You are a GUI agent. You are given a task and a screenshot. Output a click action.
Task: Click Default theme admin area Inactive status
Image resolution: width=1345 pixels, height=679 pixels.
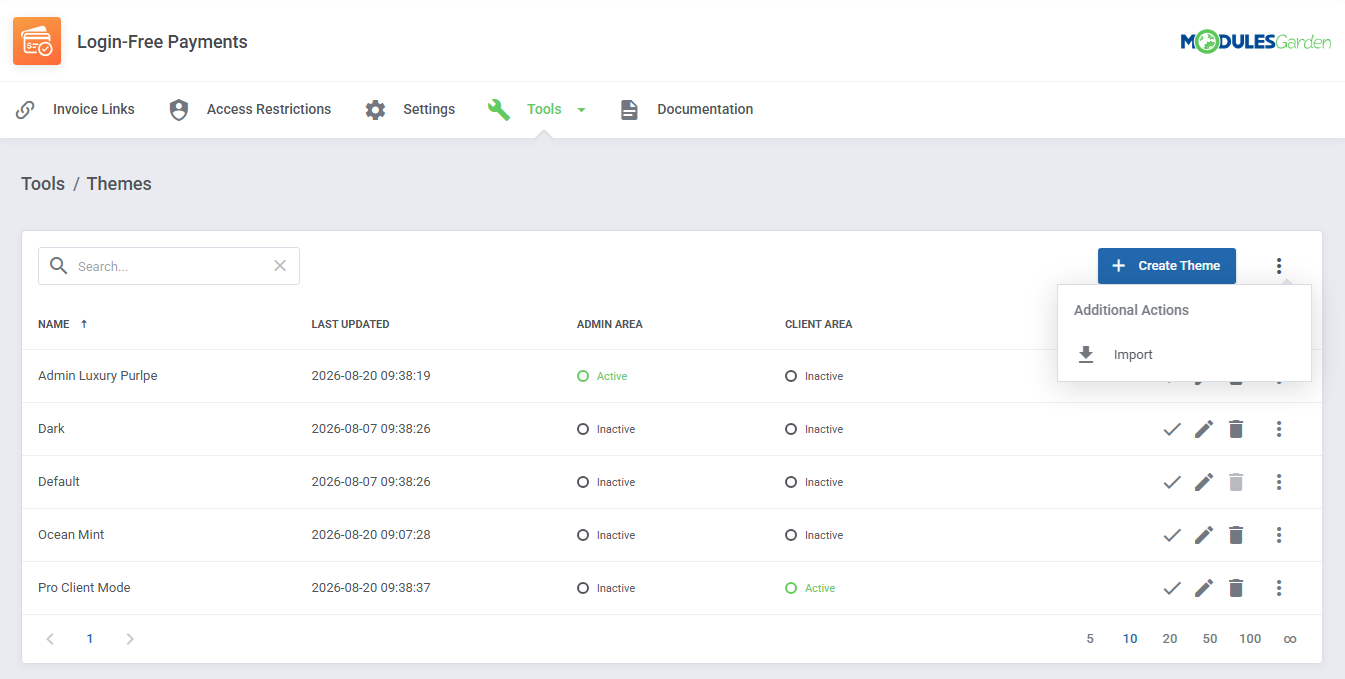(x=606, y=482)
